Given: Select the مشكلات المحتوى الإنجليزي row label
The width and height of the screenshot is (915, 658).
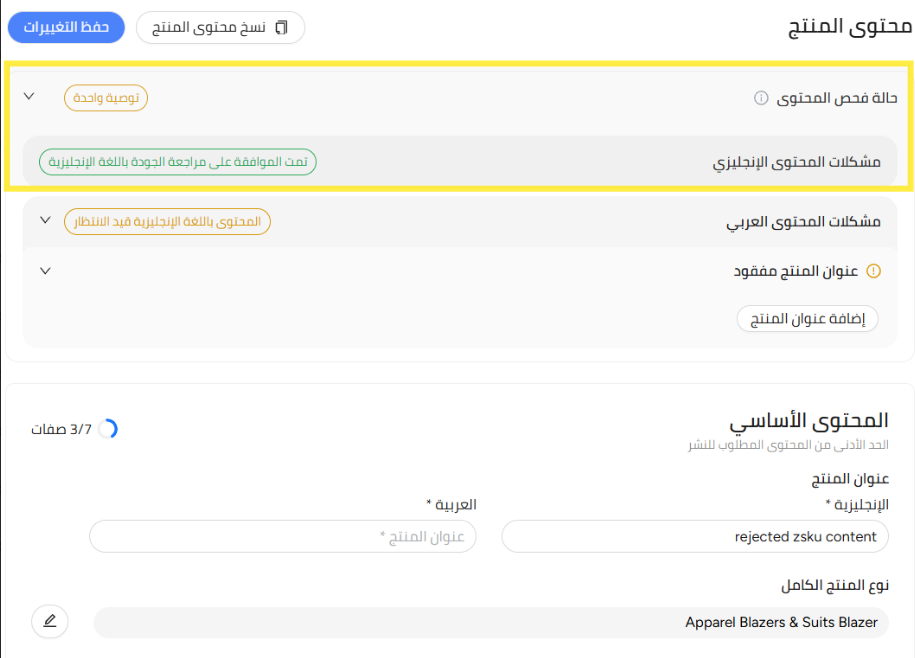Looking at the screenshot, I should (x=796, y=162).
